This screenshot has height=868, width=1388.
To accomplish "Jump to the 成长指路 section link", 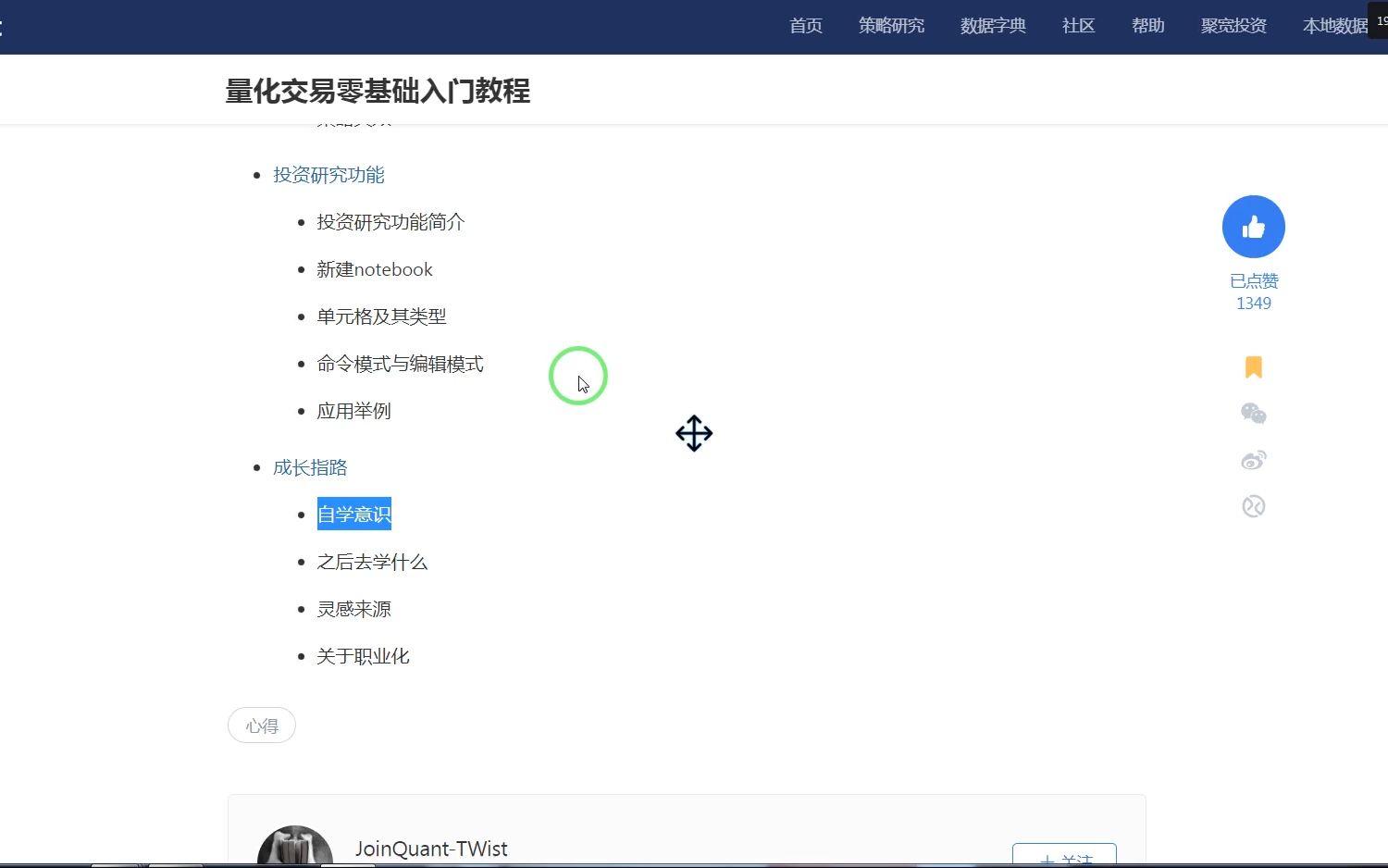I will pos(310,467).
